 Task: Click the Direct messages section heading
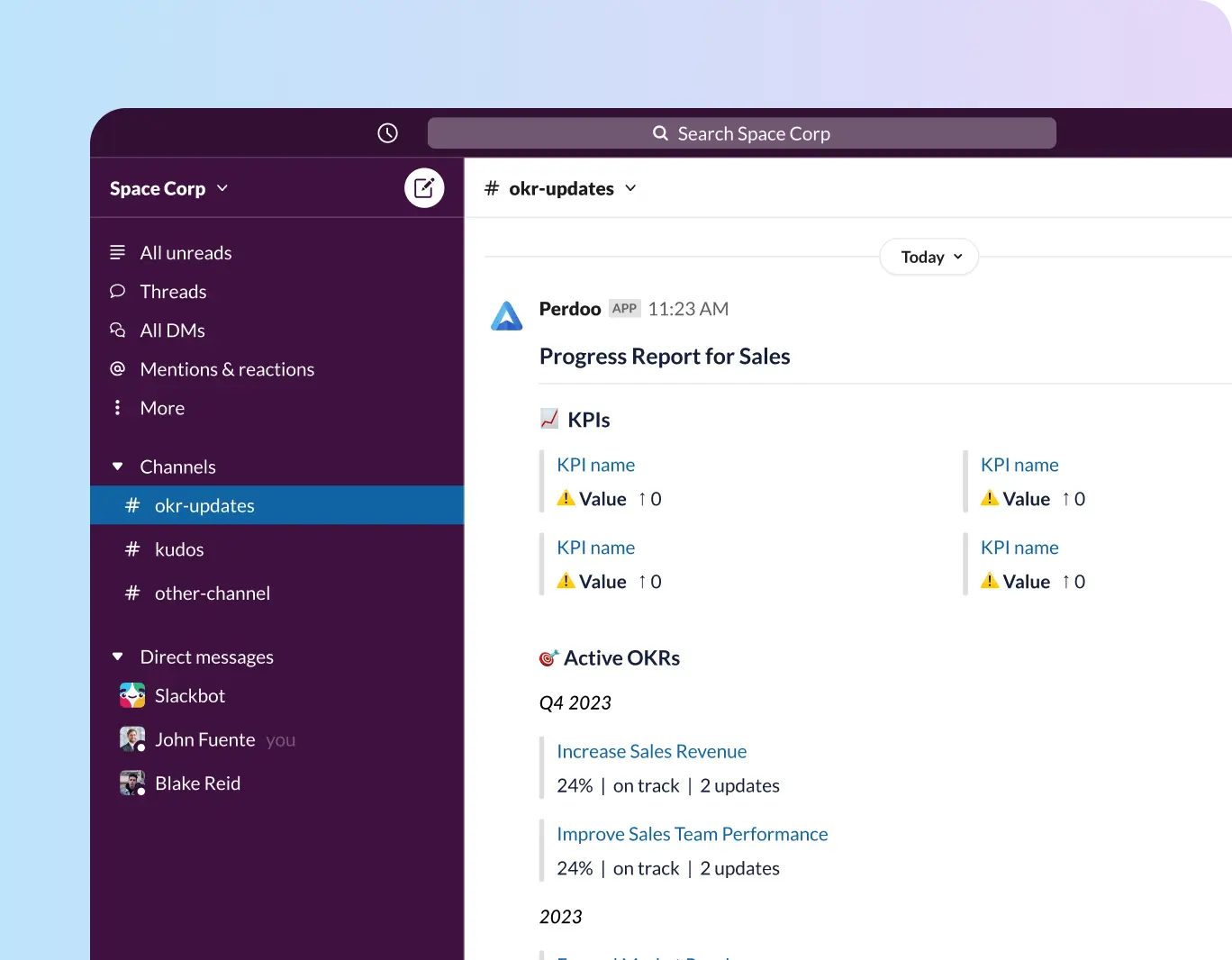coord(207,657)
